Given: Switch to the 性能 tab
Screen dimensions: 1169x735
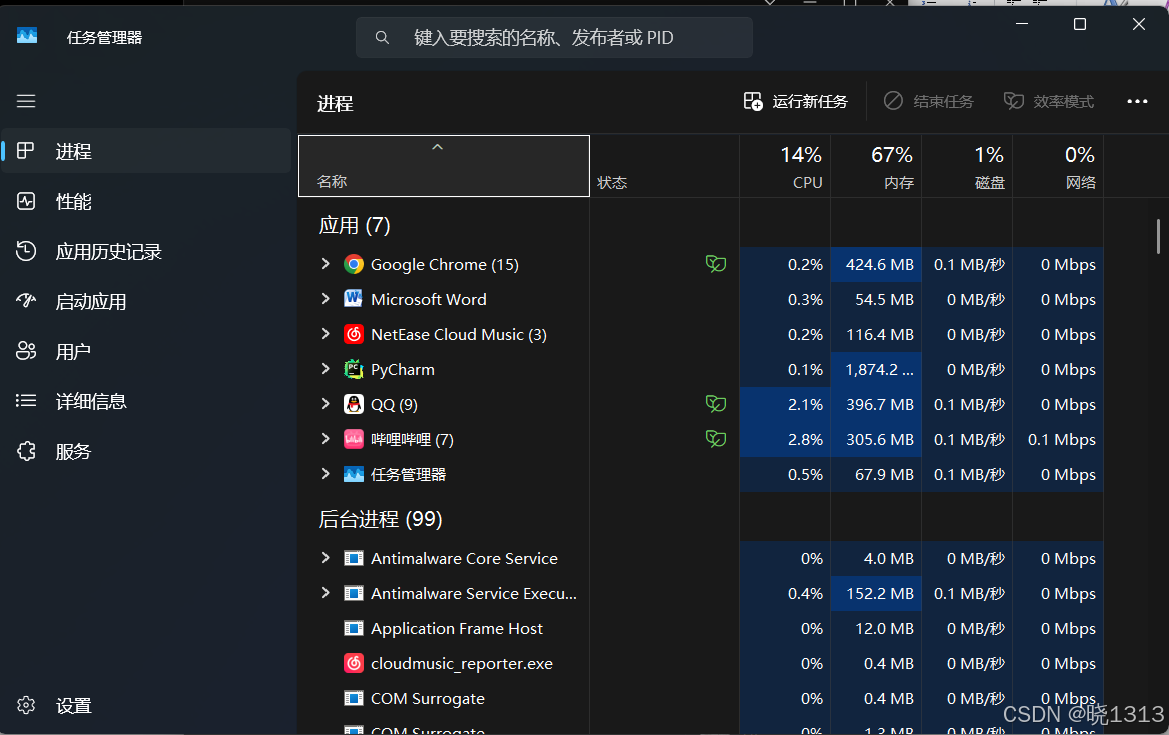Looking at the screenshot, I should click(147, 201).
